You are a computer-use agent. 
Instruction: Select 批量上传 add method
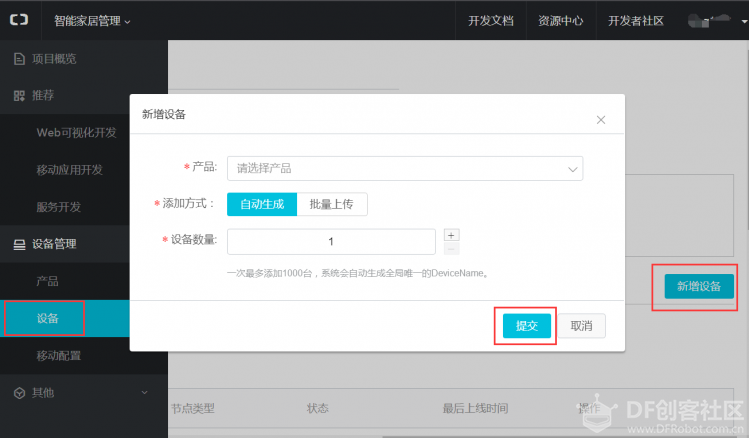point(332,204)
